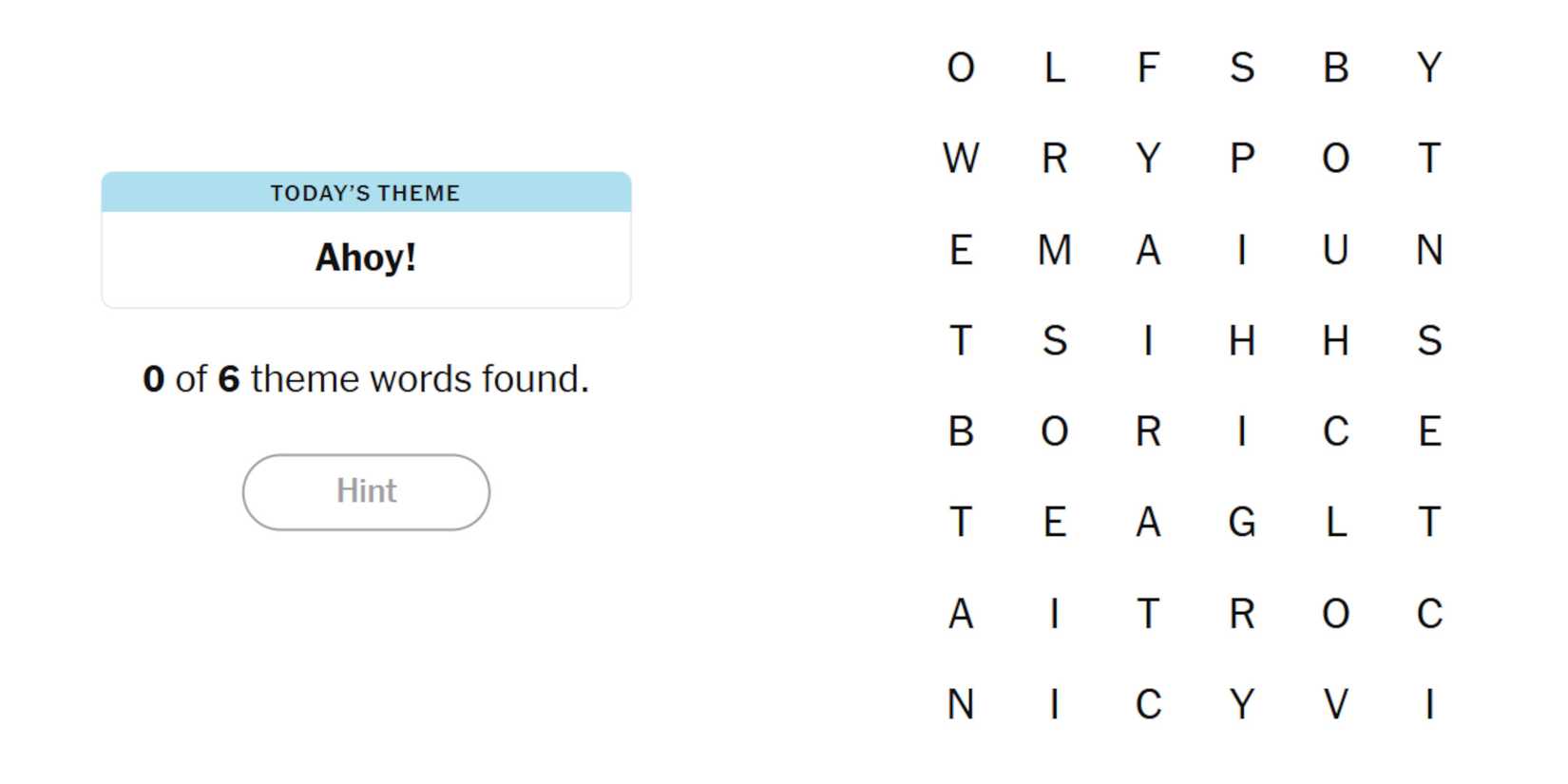Tap the I in the grid's bottom-right corner
The width and height of the screenshot is (1568, 784).
pyautogui.click(x=1428, y=704)
